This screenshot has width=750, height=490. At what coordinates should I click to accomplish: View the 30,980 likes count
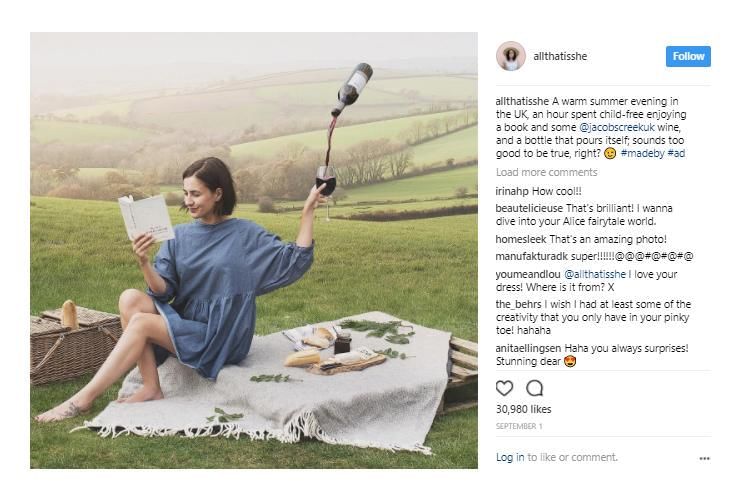(524, 408)
